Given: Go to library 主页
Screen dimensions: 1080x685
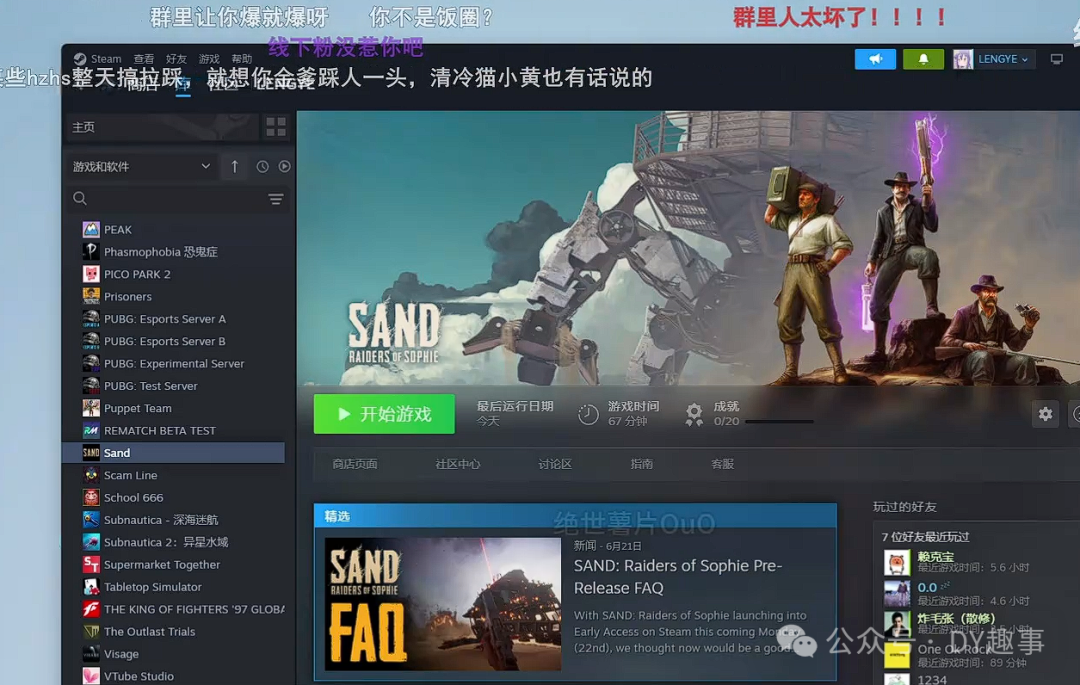Looking at the screenshot, I should coord(163,127).
